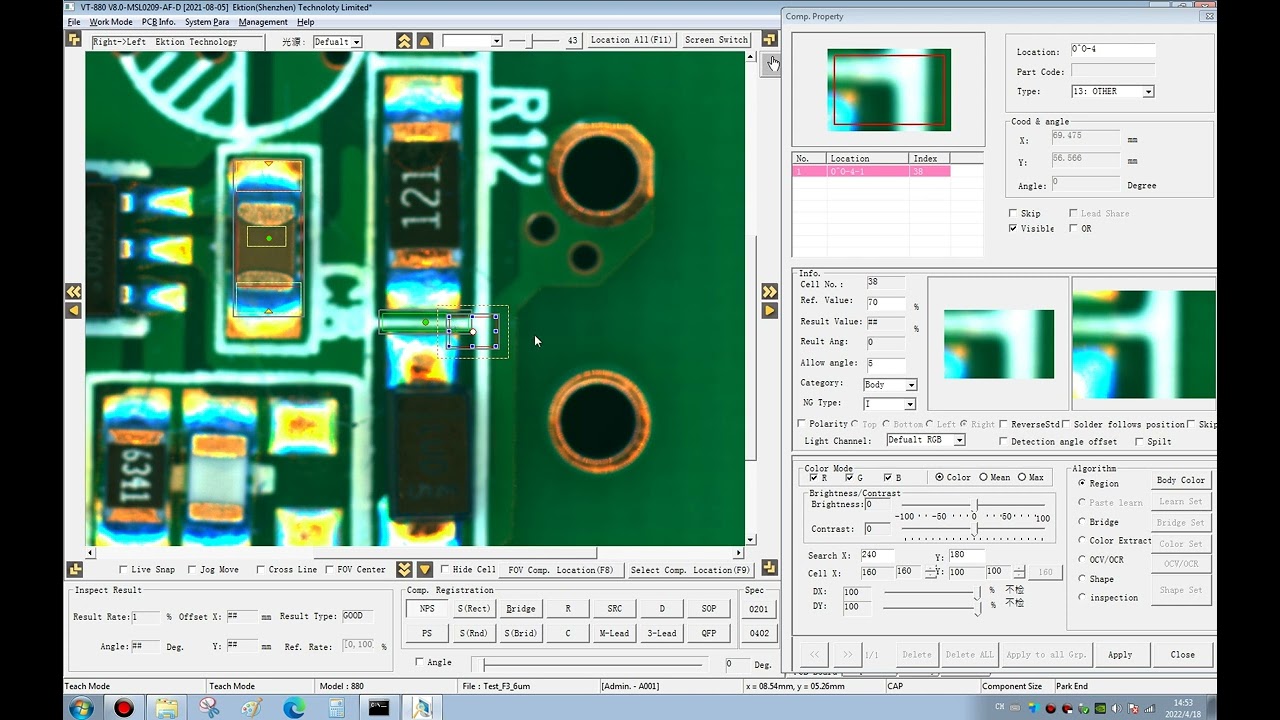Click the double-right arrow fast move icon
1280x720 pixels.
(769, 291)
